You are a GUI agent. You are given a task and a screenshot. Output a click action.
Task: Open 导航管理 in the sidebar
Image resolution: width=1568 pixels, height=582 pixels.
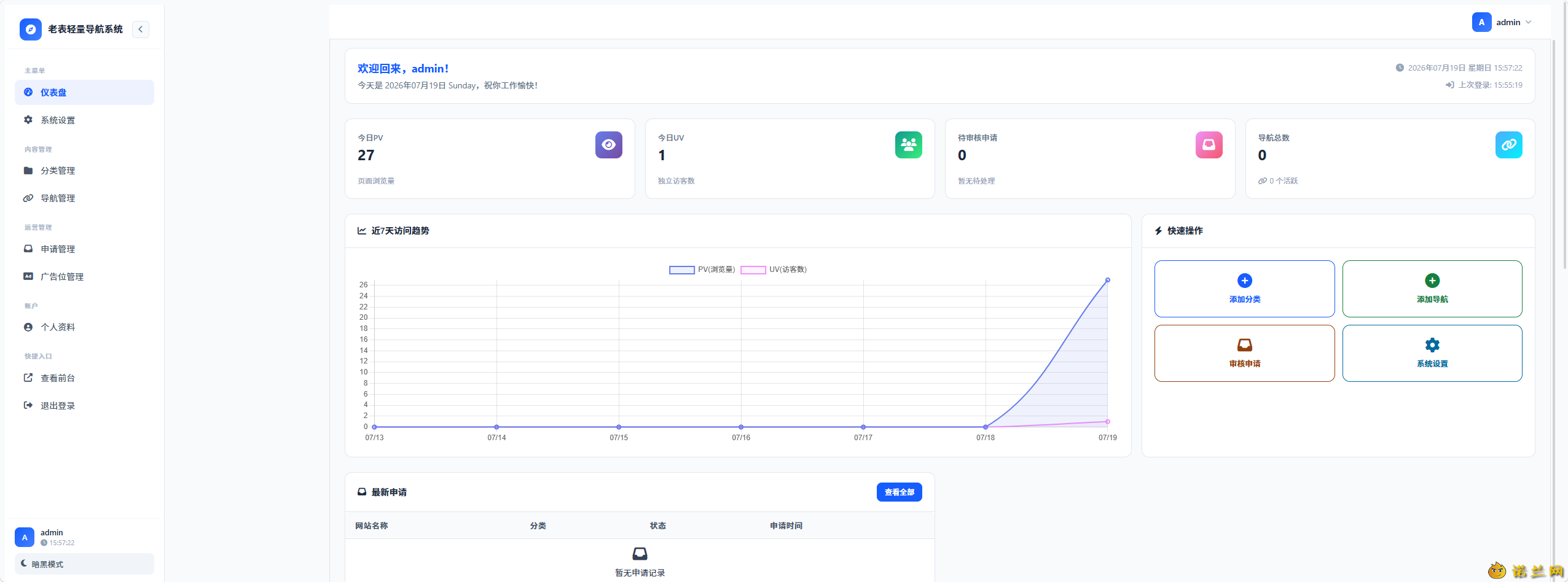coord(85,198)
